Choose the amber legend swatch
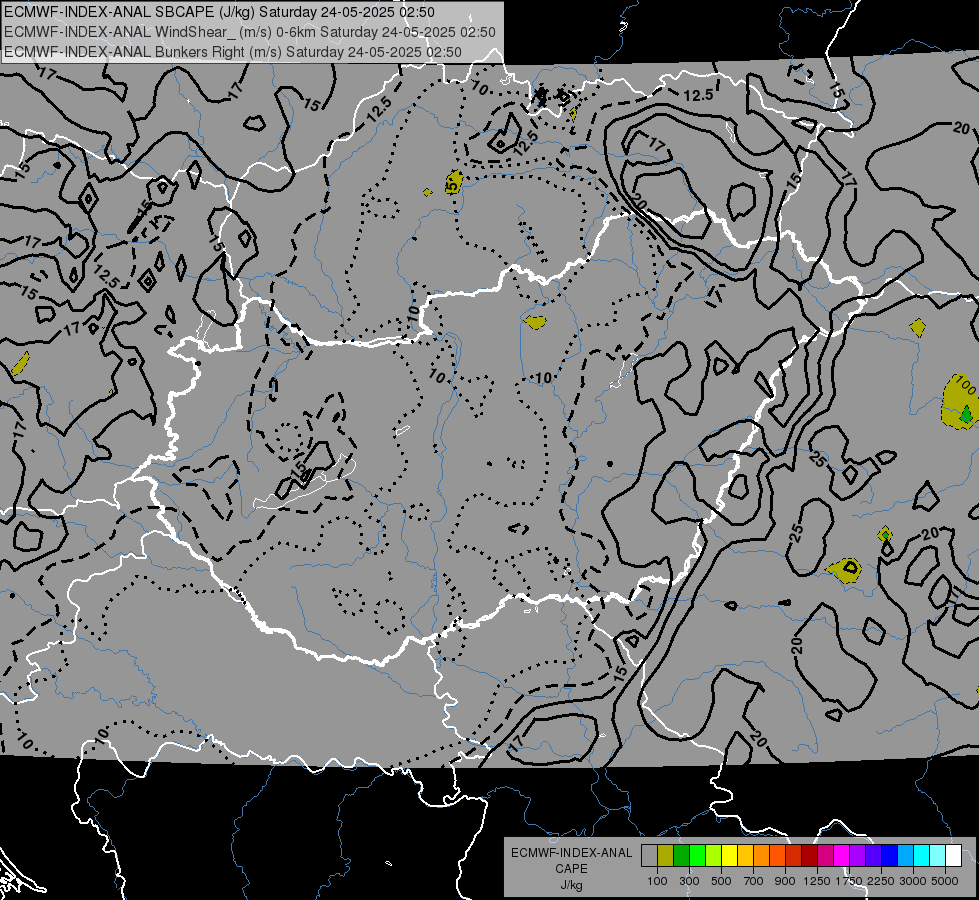979x900 pixels. (x=746, y=856)
